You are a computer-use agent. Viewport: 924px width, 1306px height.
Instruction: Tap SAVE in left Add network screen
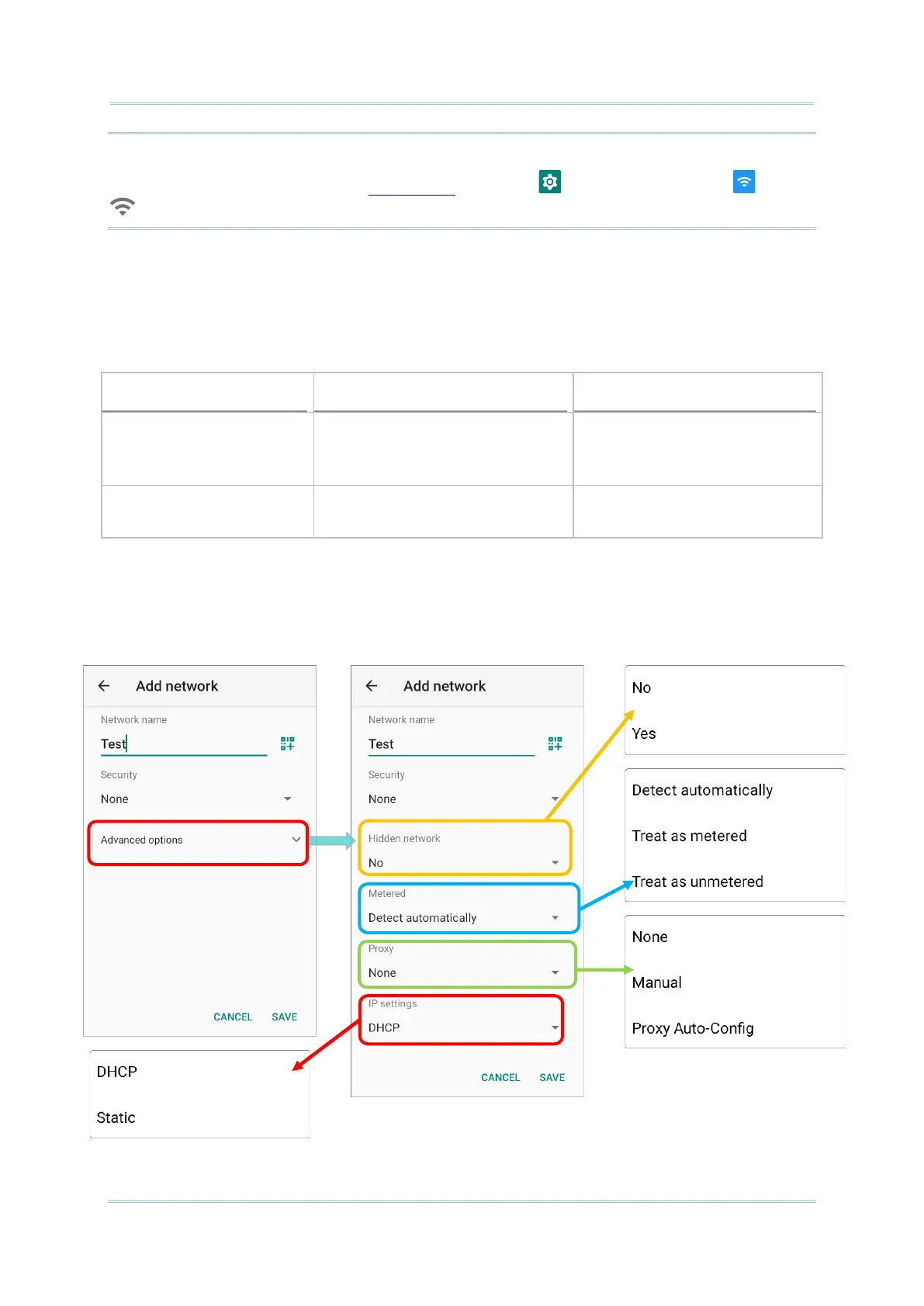point(284,1017)
